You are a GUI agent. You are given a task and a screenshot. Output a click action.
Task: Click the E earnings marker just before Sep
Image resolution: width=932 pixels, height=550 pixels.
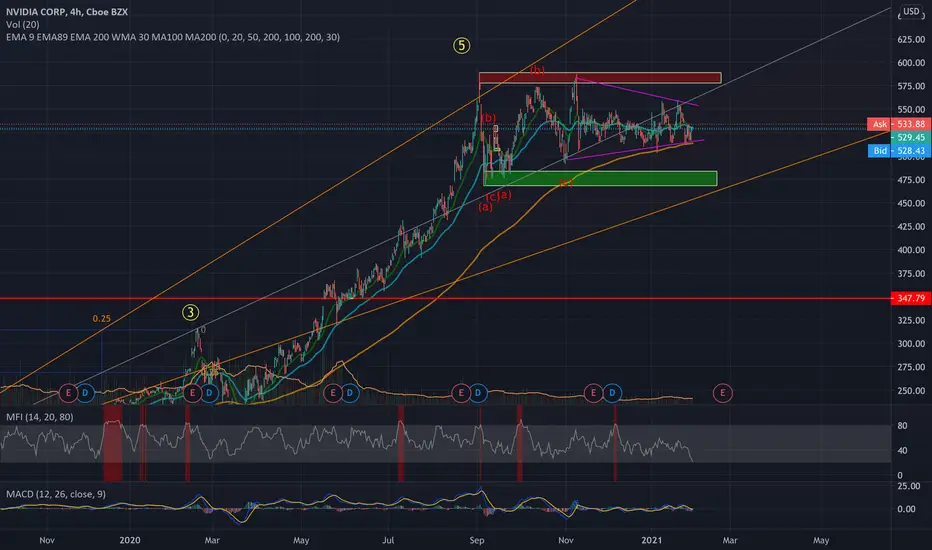pyautogui.click(x=461, y=392)
